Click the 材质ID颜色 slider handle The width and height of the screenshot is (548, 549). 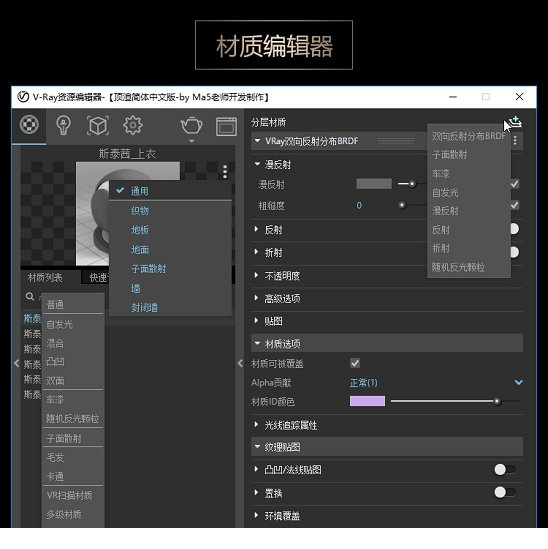497,401
